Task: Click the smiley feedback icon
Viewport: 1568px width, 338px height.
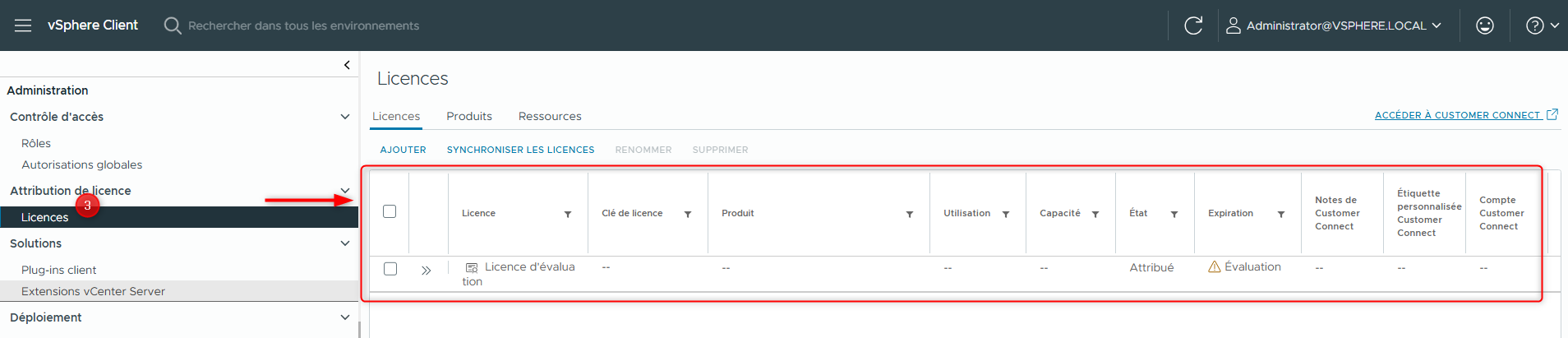Action: (x=1484, y=25)
